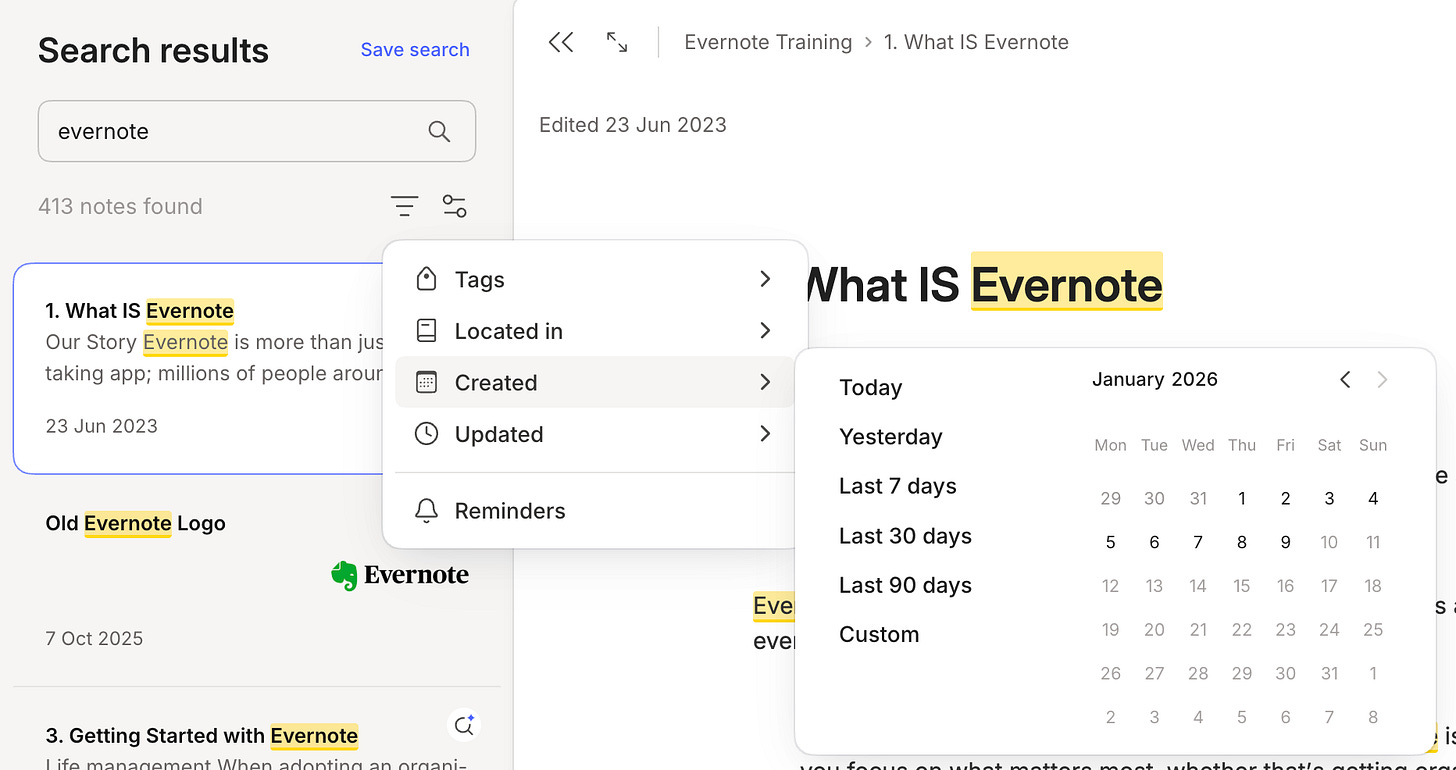The width and height of the screenshot is (1456, 770).
Task: Click the evernote search input field
Action: pyautogui.click(x=257, y=131)
